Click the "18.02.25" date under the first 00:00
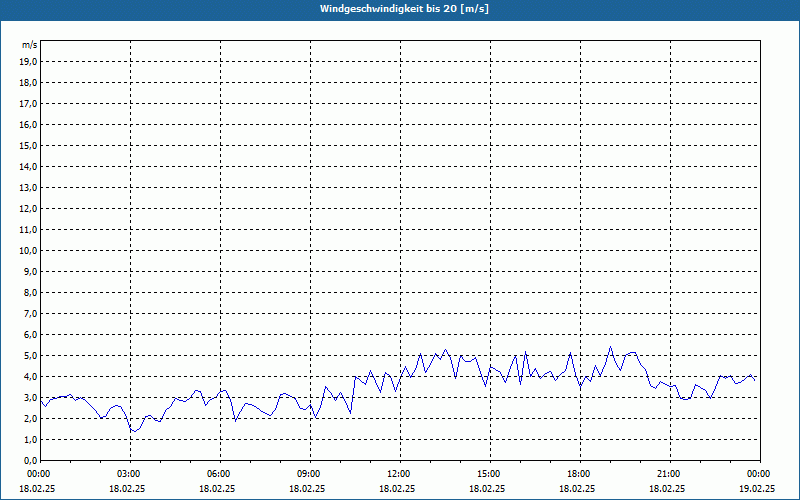 37,488
